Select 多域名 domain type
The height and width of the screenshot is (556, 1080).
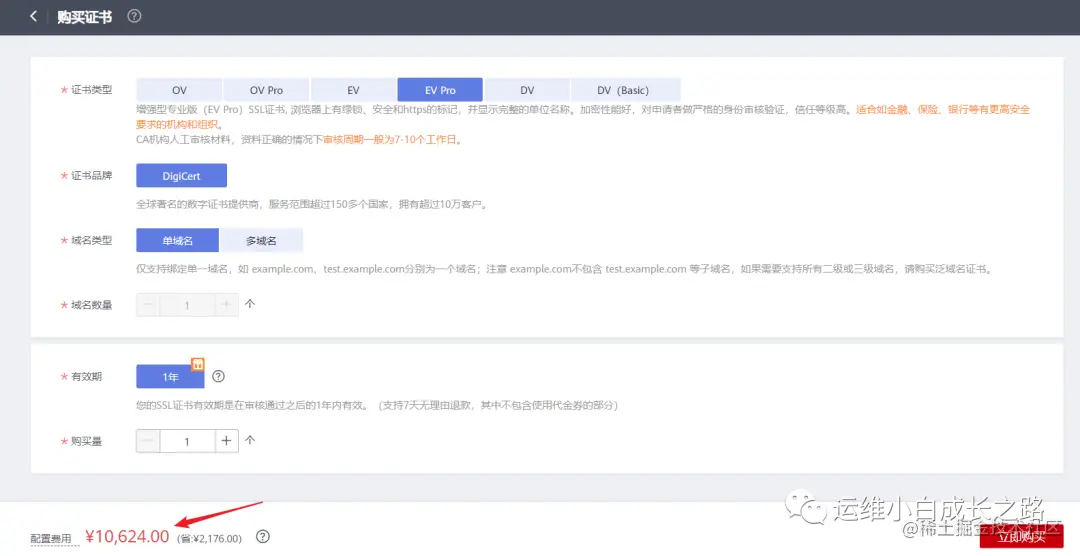pos(261,240)
